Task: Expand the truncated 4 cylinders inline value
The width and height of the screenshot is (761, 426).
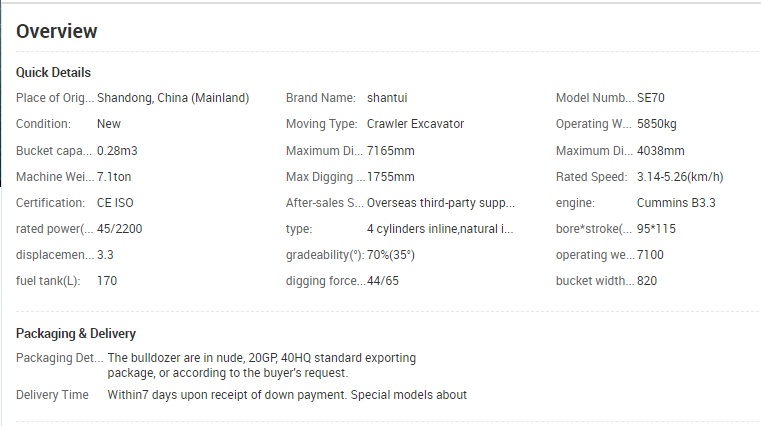Action: (x=440, y=229)
